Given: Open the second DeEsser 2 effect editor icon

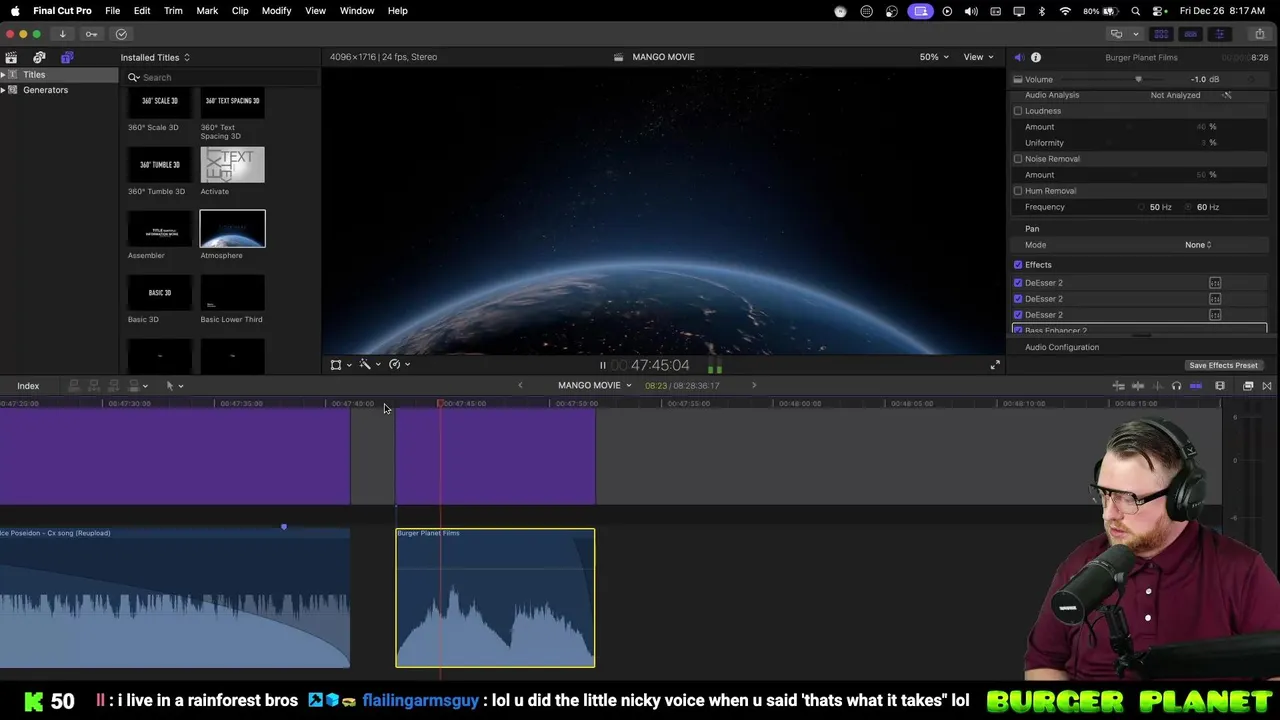Looking at the screenshot, I should 1215,299.
